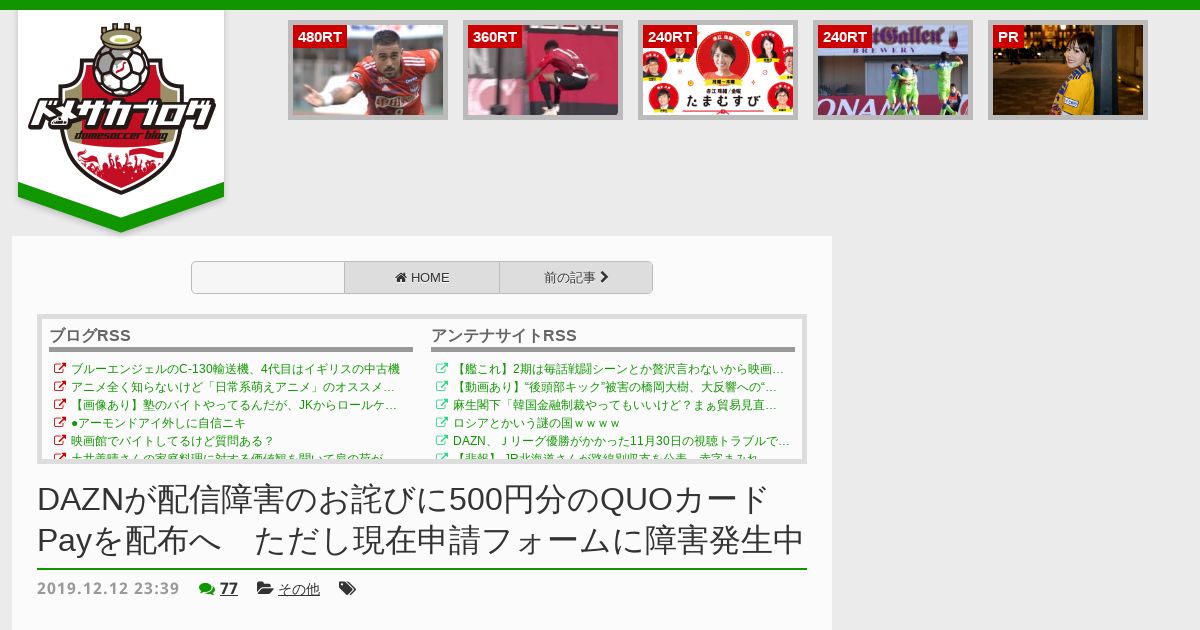
Task: Click the ドメサカブログ site logo
Action: (x=121, y=108)
